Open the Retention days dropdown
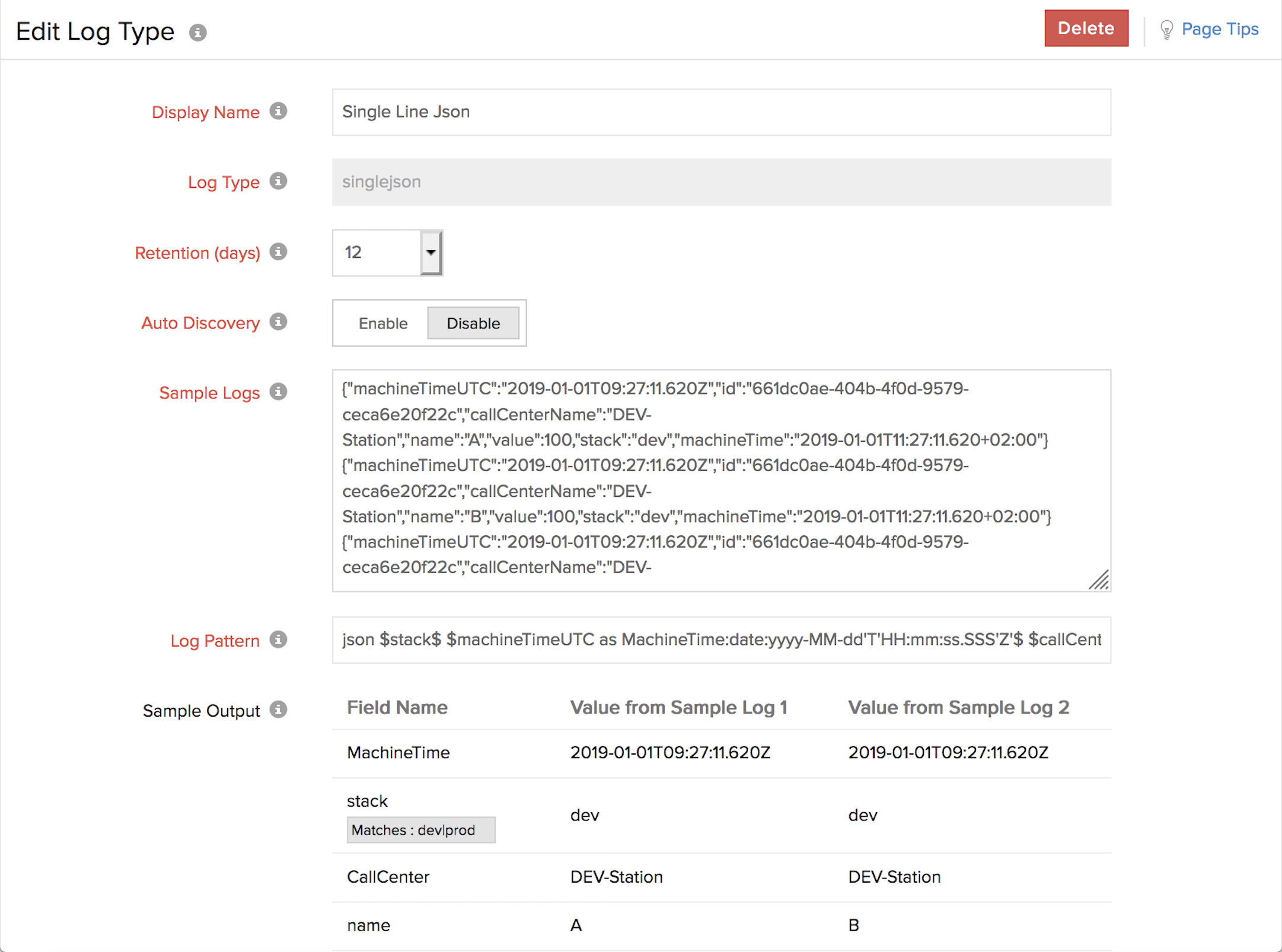The width and height of the screenshot is (1282, 952). pyautogui.click(x=431, y=253)
